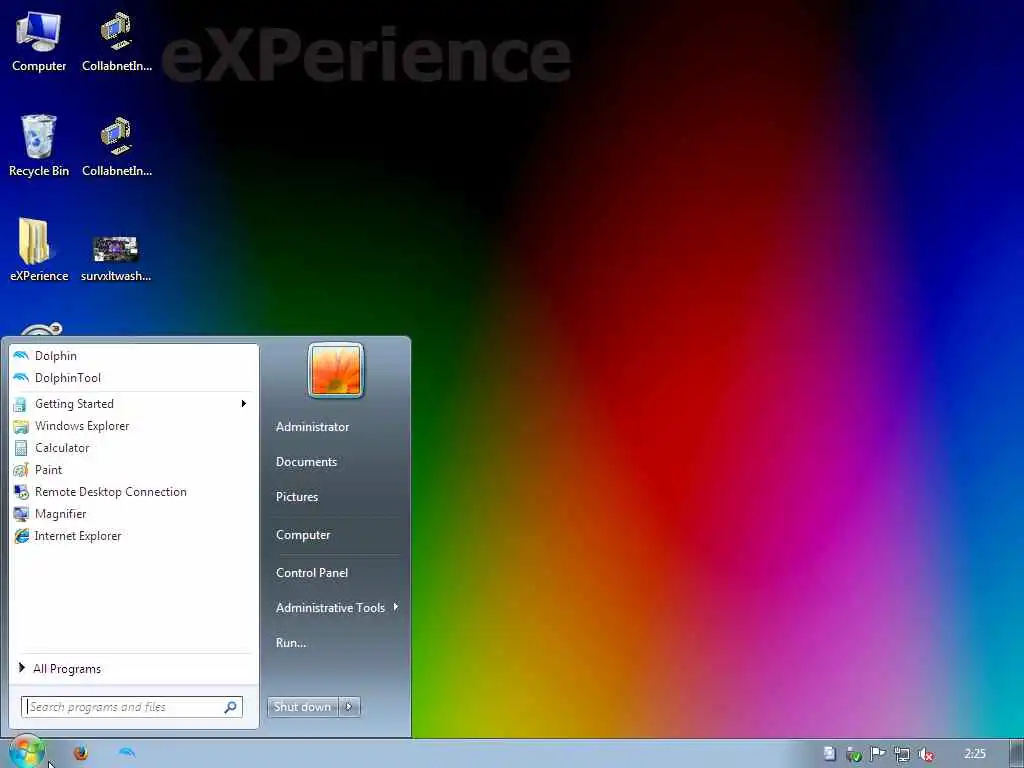Open the arrow menu beside Shut down
Screen dimensions: 1024x768
tap(349, 707)
